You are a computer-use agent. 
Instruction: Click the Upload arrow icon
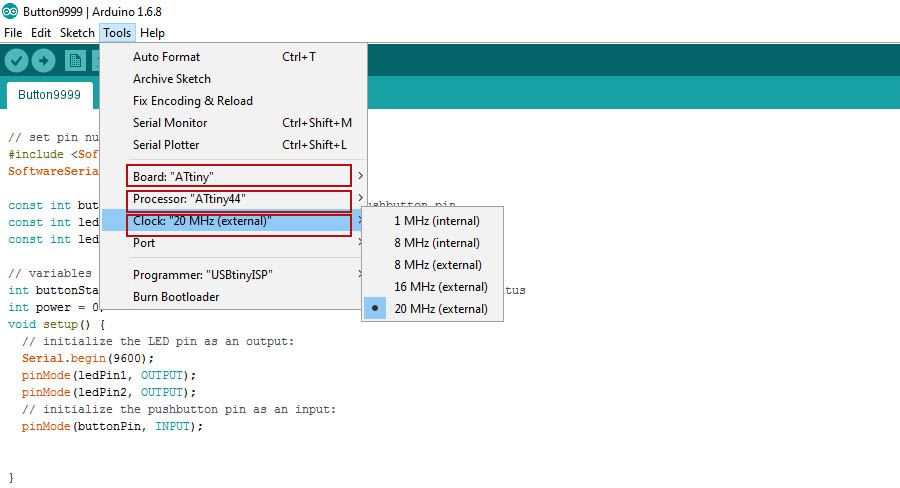click(x=43, y=60)
